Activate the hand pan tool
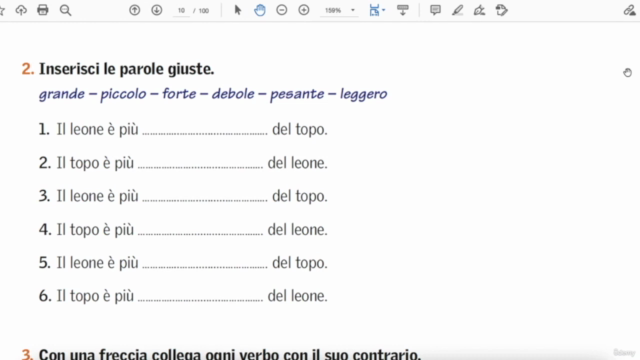The image size is (640, 360). [x=260, y=10]
